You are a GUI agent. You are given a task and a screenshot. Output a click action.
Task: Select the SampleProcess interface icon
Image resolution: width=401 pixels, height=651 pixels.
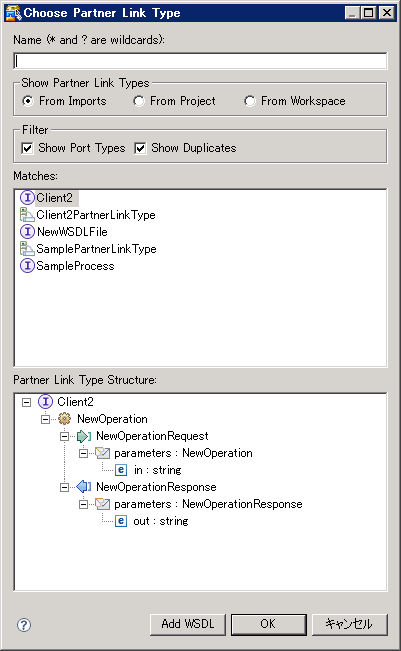tap(27, 266)
